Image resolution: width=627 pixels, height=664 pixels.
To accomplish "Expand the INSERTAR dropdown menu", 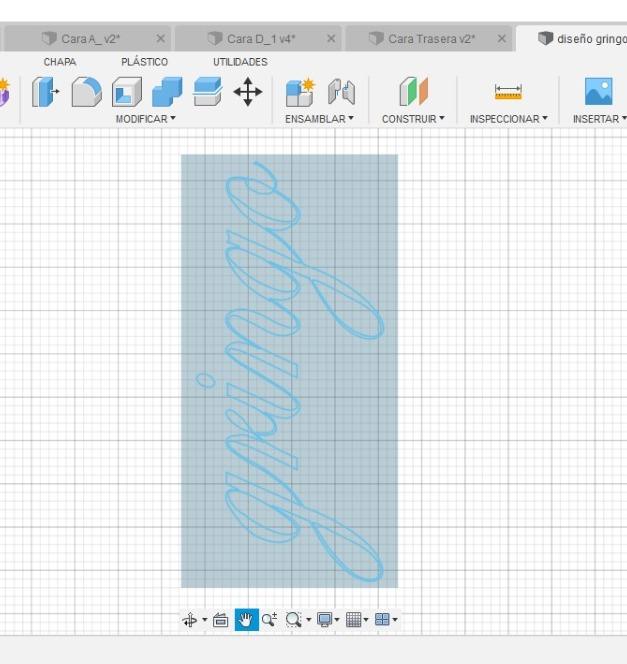I will coord(599,119).
